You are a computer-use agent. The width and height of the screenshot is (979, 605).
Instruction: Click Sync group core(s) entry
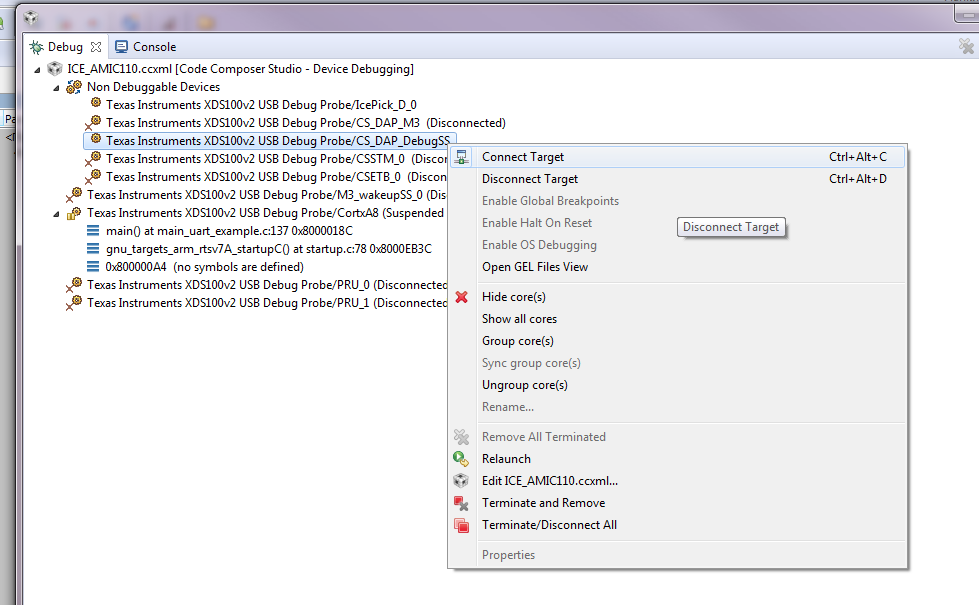677,363
